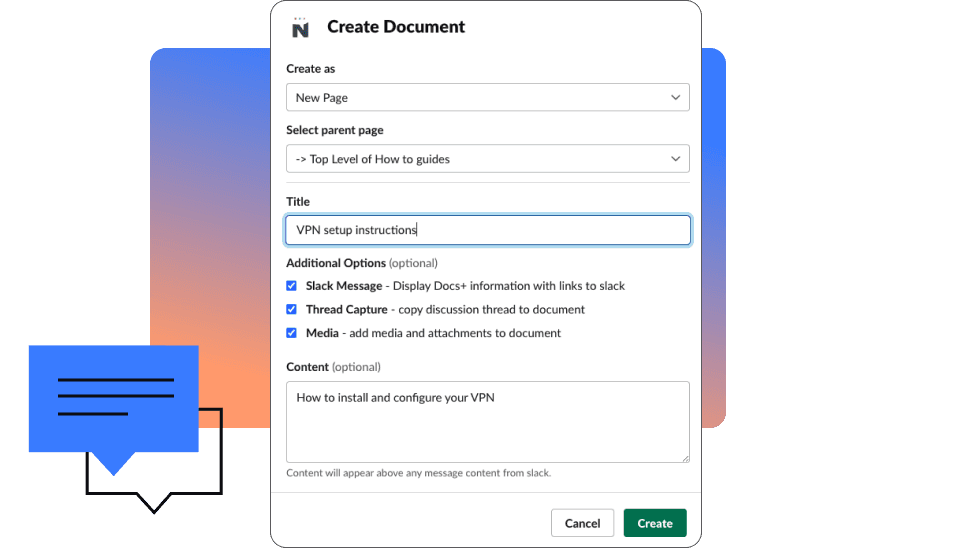Uncheck the Thread Capture option
972x548 pixels.
click(x=292, y=310)
